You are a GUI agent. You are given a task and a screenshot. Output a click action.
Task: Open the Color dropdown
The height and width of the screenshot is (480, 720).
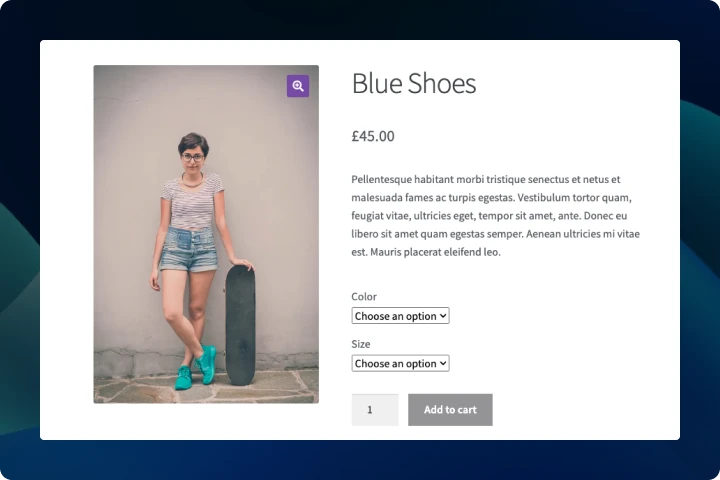[x=400, y=316]
